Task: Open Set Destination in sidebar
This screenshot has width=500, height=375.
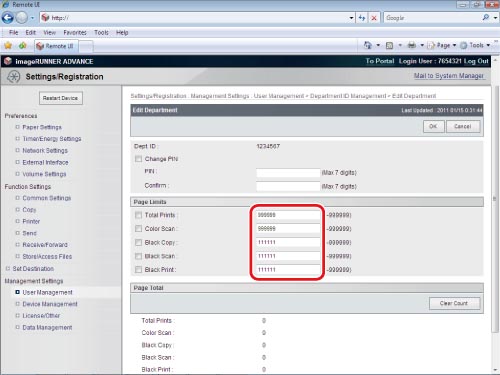Action: pos(33,269)
